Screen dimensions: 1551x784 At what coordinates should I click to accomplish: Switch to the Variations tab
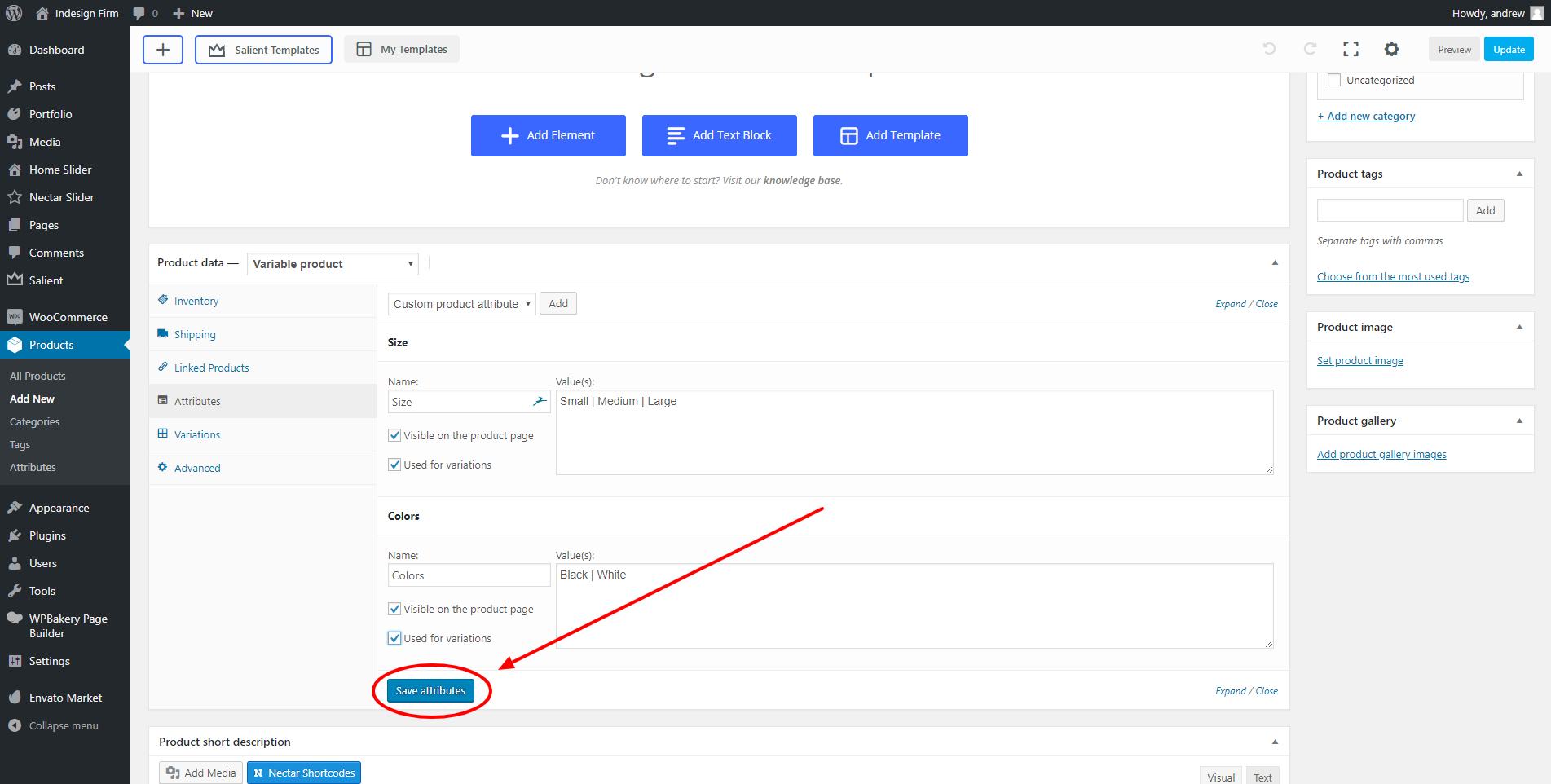[x=197, y=434]
